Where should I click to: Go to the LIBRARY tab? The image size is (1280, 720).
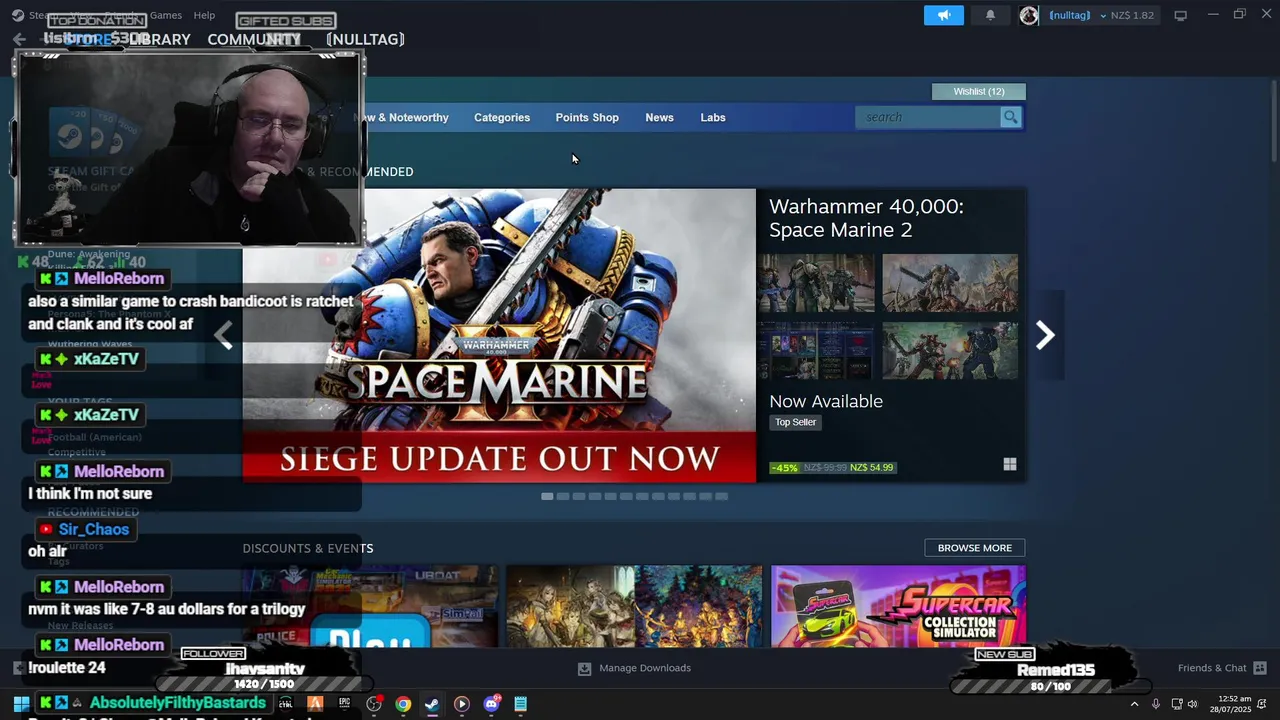tap(159, 39)
